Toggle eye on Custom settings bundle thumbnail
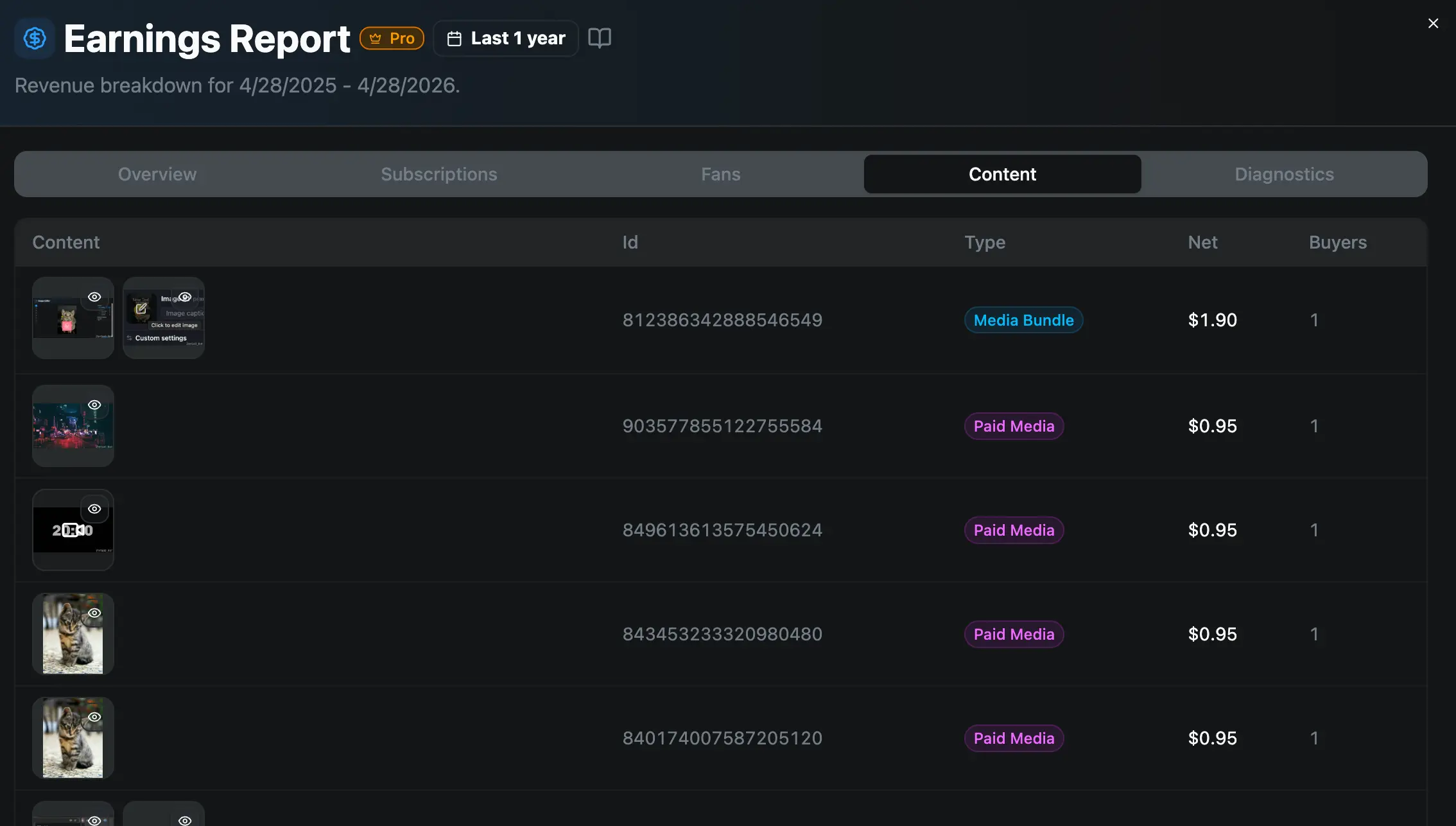The width and height of the screenshot is (1456, 826). (185, 297)
